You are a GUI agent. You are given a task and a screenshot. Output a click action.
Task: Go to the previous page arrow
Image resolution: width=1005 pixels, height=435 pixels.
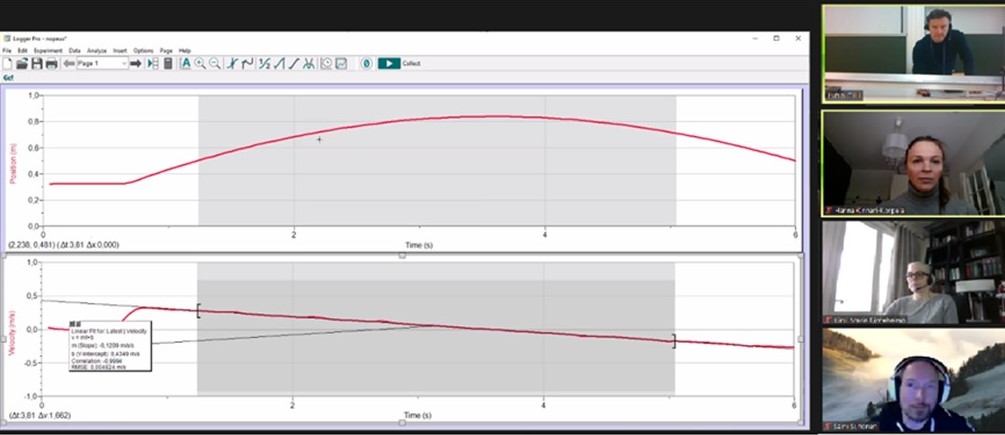[x=68, y=63]
